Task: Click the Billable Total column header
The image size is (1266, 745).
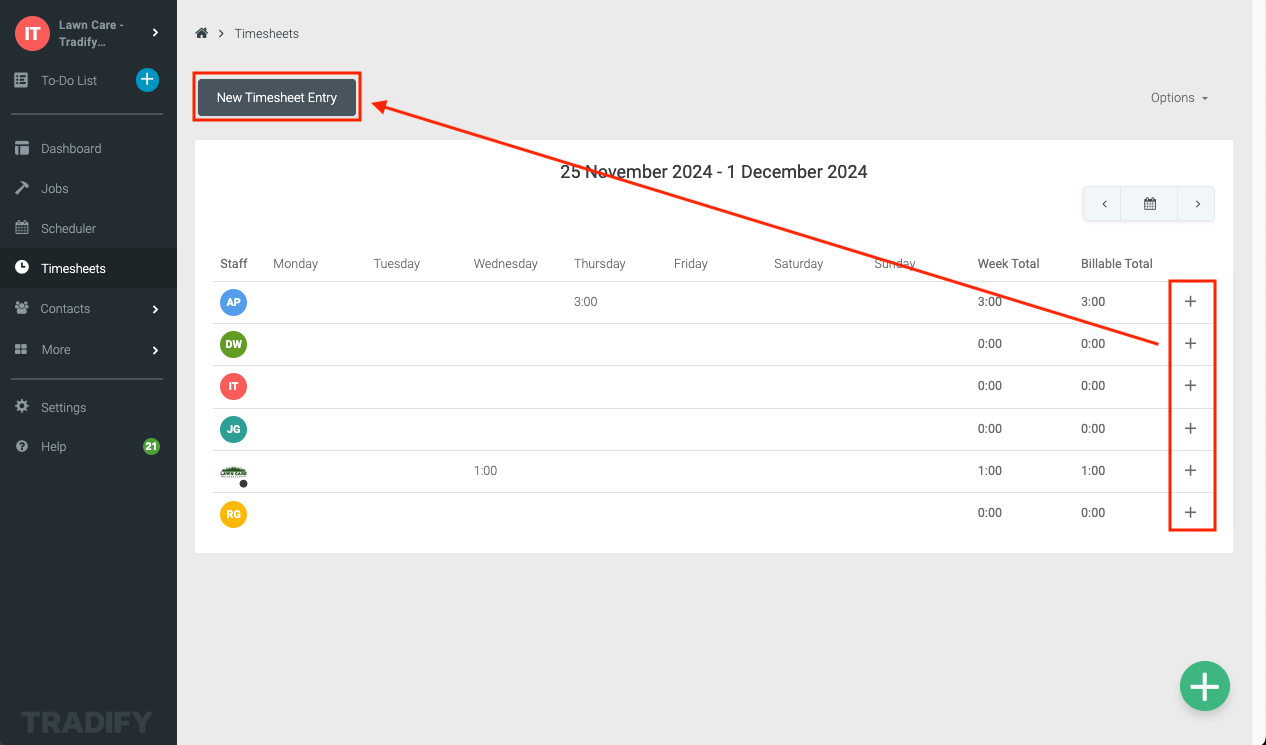Action: [1116, 264]
